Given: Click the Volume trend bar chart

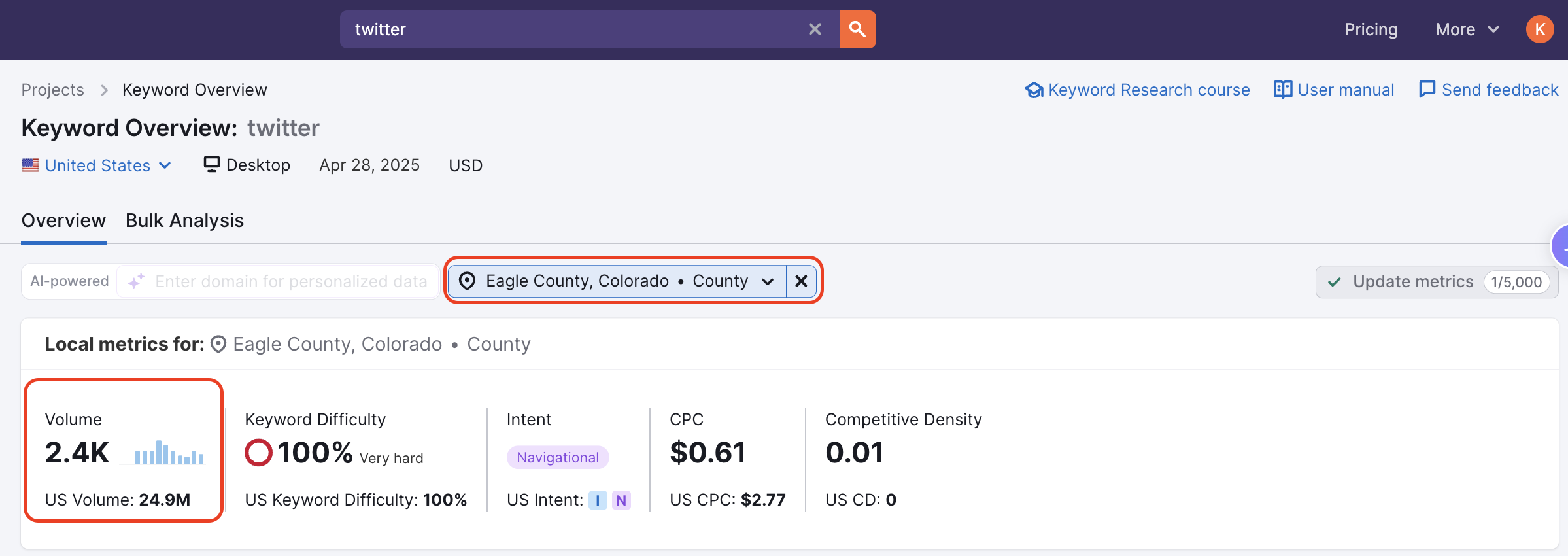Looking at the screenshot, I should pos(162,452).
